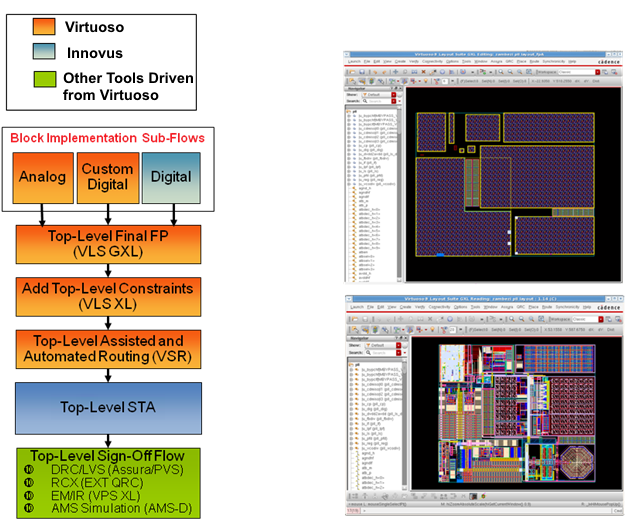Open the red Search dropdown arrow in the lower Navigator
This screenshot has height=520, width=626.
398,353
